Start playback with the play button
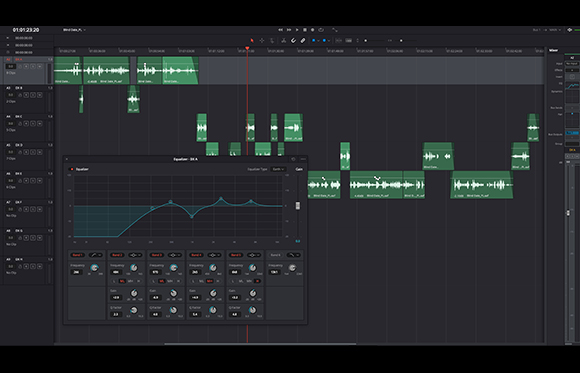 point(297,30)
